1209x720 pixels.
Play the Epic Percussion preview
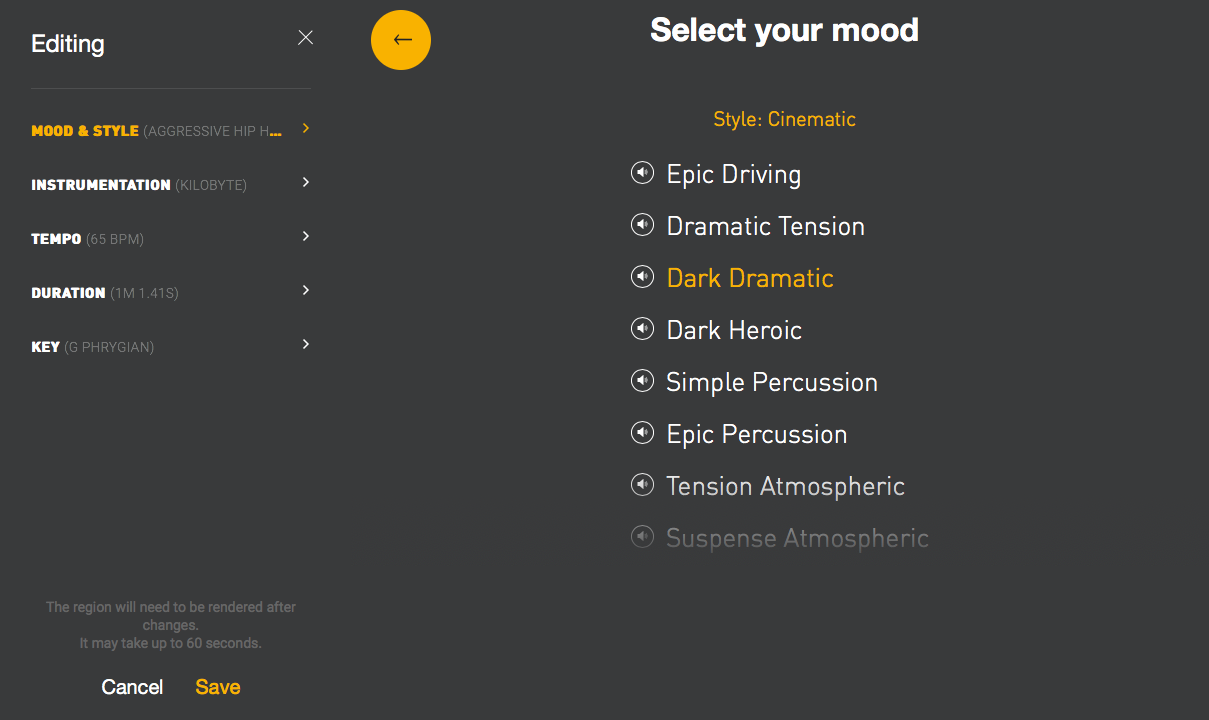click(642, 433)
